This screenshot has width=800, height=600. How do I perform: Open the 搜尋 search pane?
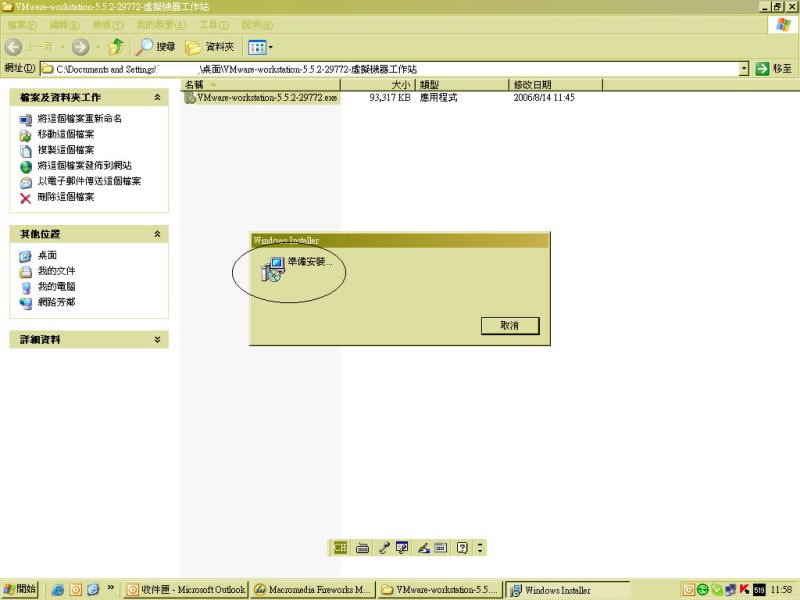[x=156, y=47]
